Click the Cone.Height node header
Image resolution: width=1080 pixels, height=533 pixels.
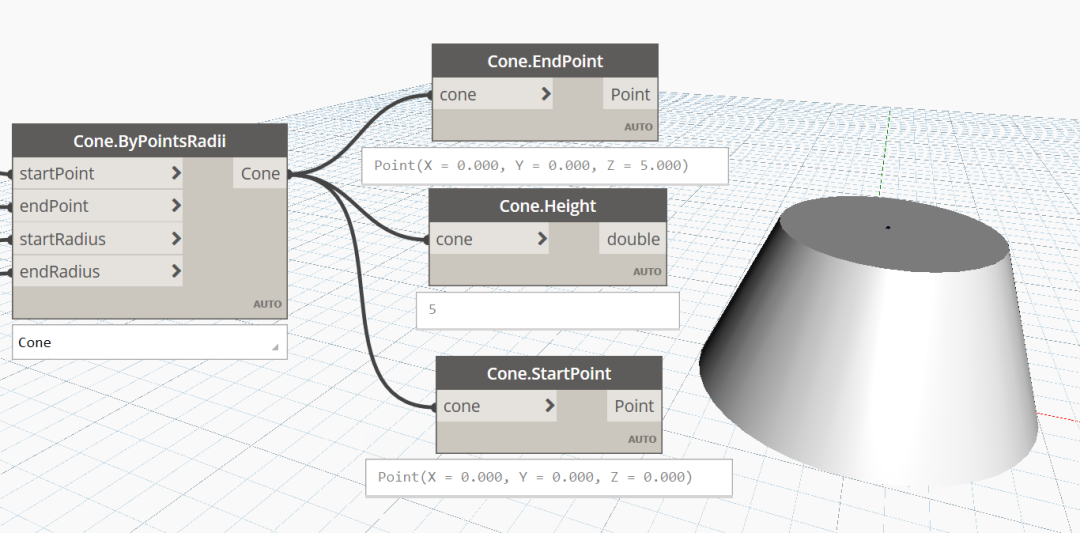click(548, 206)
